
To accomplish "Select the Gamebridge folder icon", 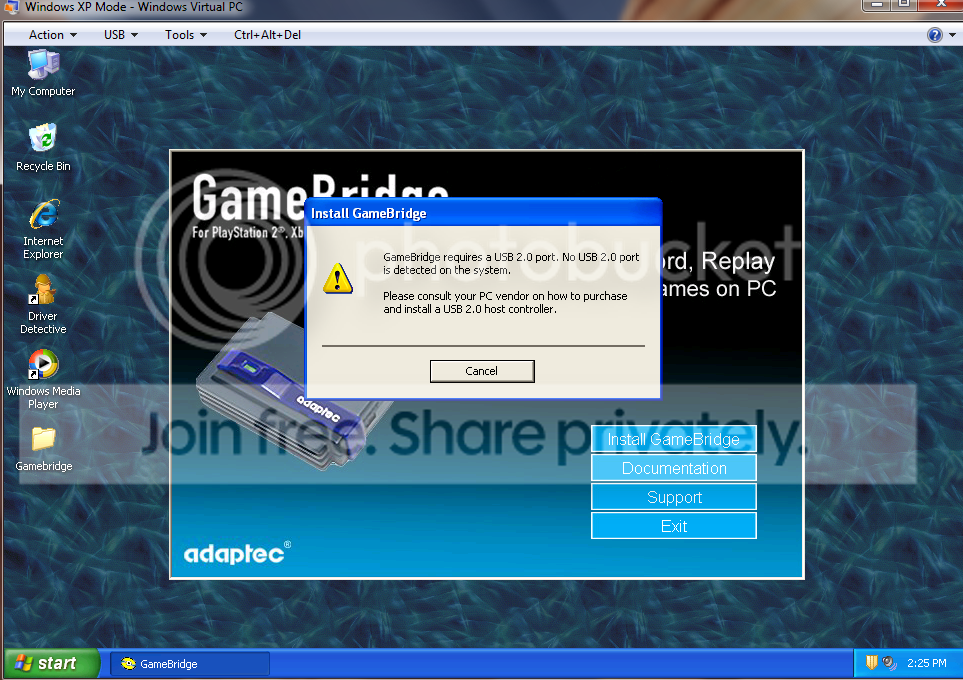I will point(43,448).
